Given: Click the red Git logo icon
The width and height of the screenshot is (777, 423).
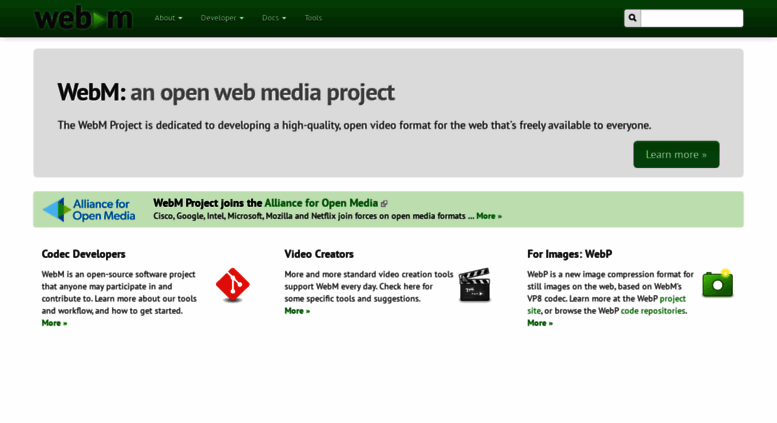Looking at the screenshot, I should click(232, 285).
